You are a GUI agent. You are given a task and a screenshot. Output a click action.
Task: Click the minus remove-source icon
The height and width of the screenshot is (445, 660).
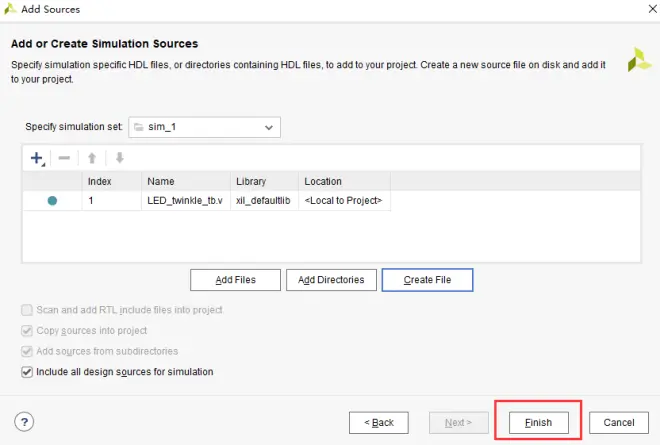click(x=64, y=158)
